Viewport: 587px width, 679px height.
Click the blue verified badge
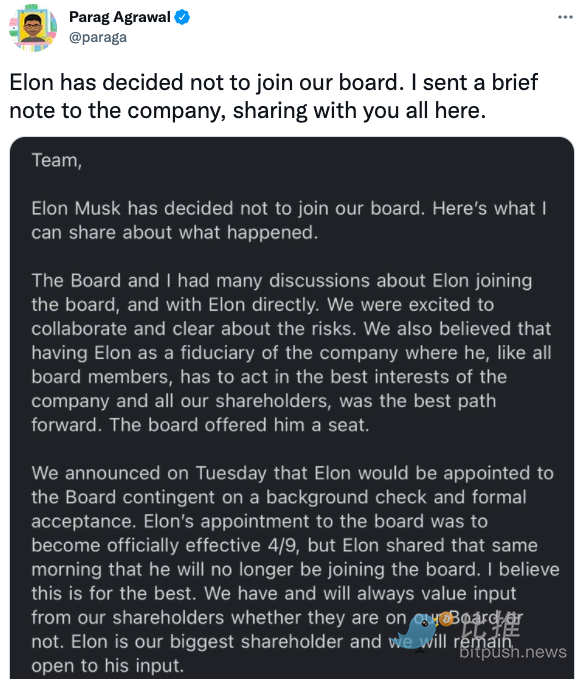[182, 17]
